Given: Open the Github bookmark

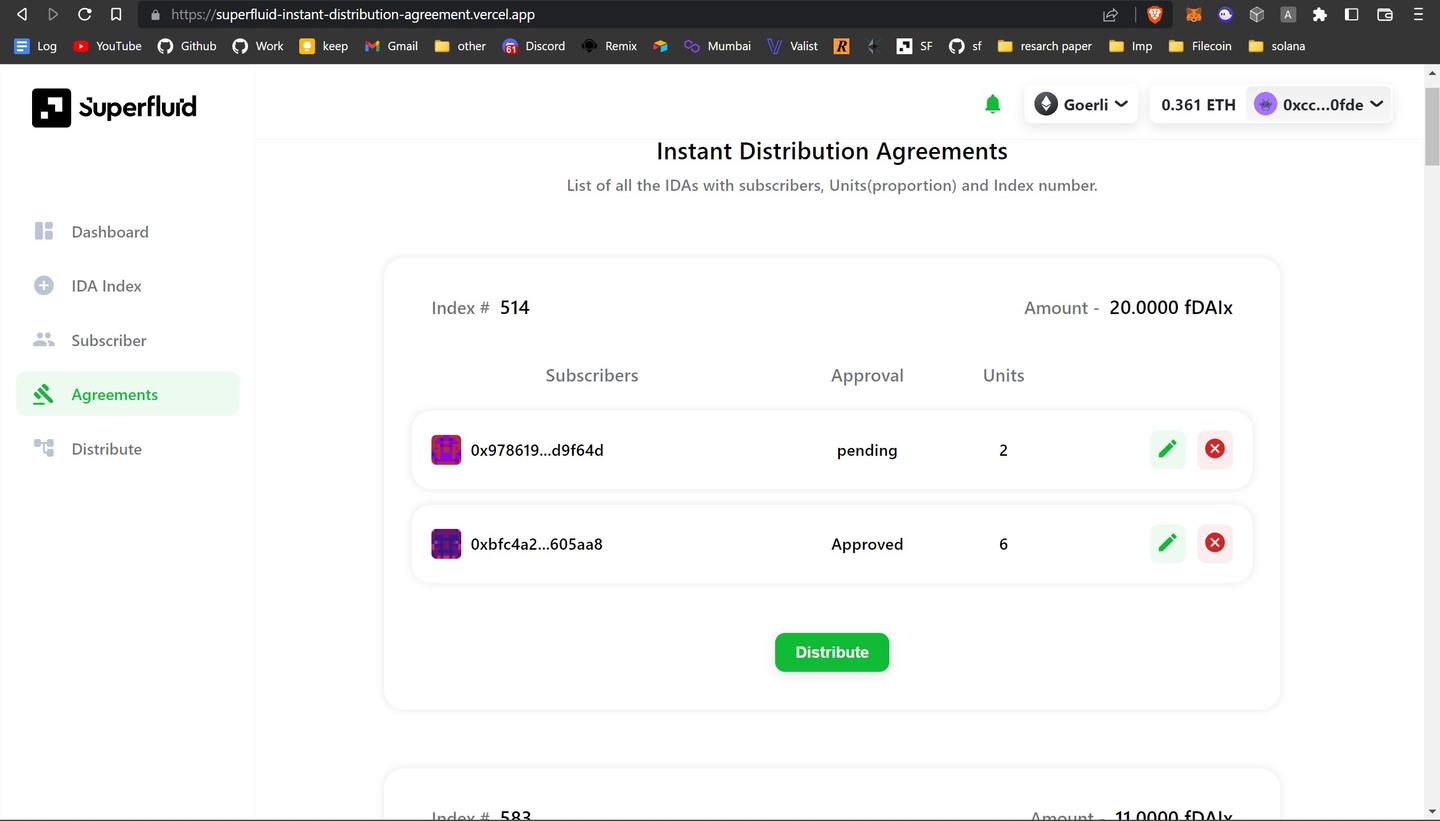Looking at the screenshot, I should click(187, 46).
